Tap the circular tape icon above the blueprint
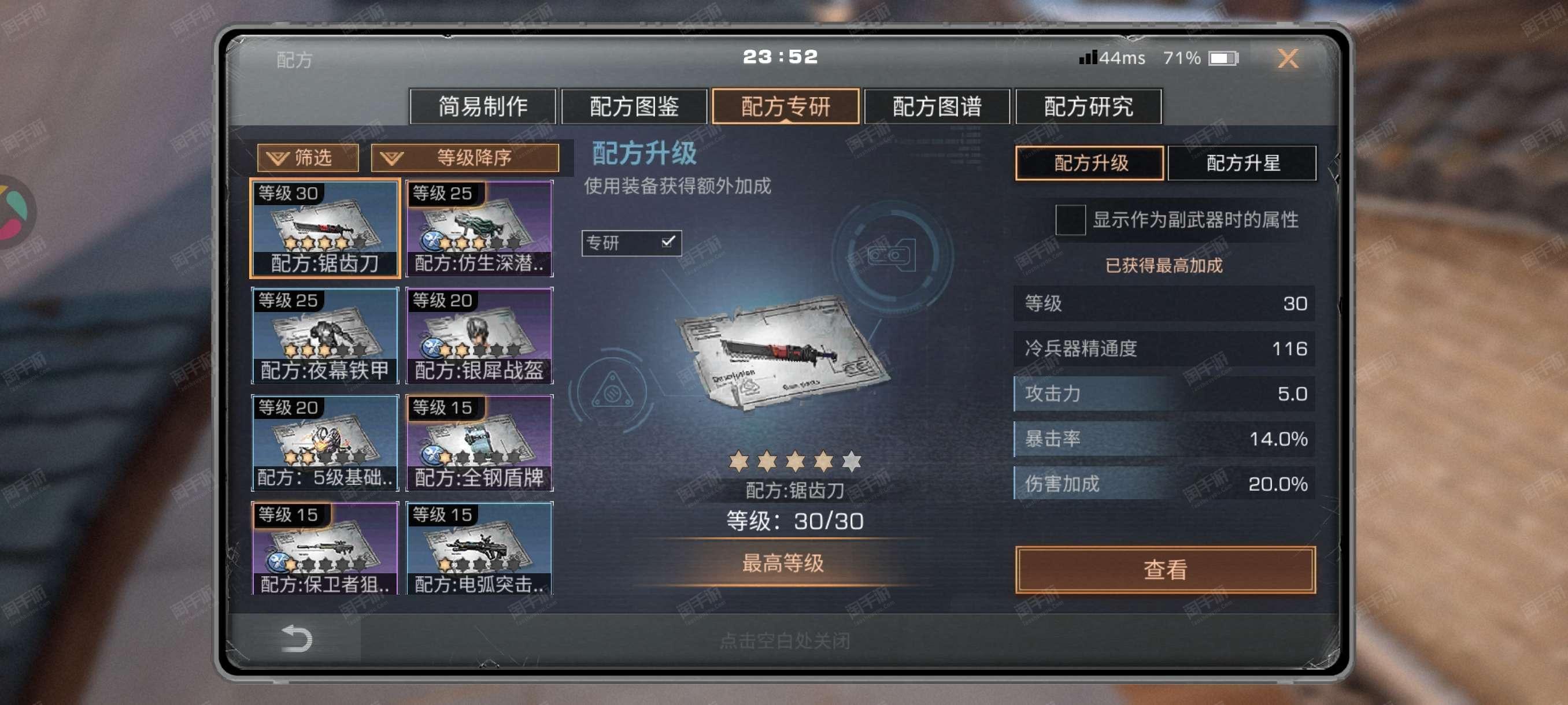Image resolution: width=1568 pixels, height=705 pixels. coord(892,255)
